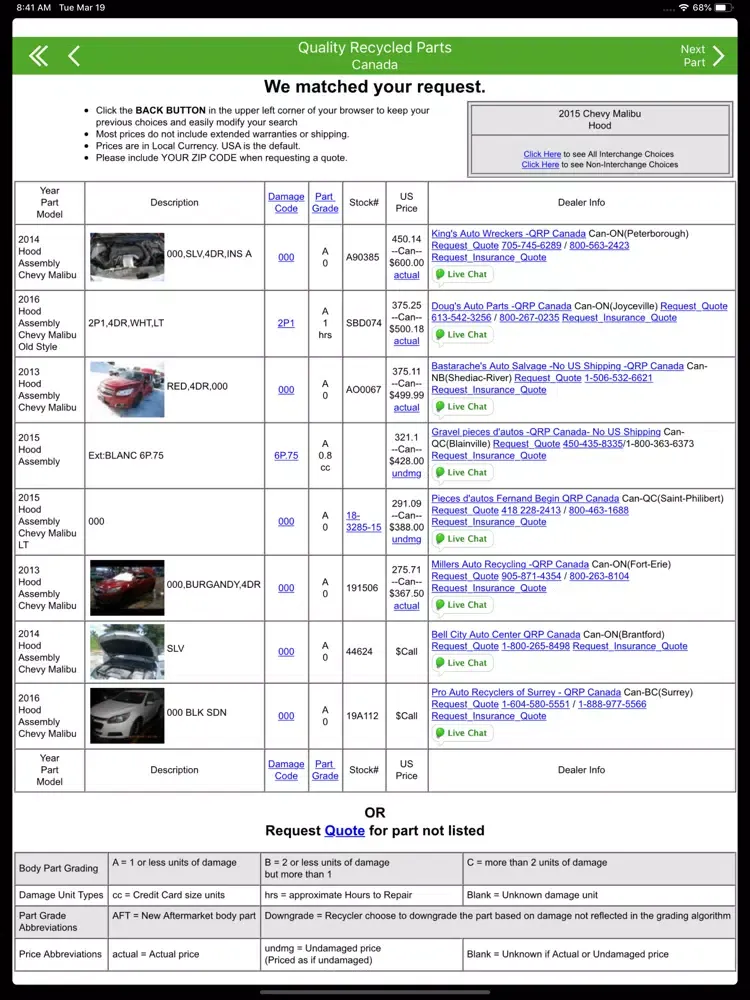Screen dimensions: 750x1000
Task: Open Live Chat for Gravel pieces d'autos
Action: coord(462,473)
